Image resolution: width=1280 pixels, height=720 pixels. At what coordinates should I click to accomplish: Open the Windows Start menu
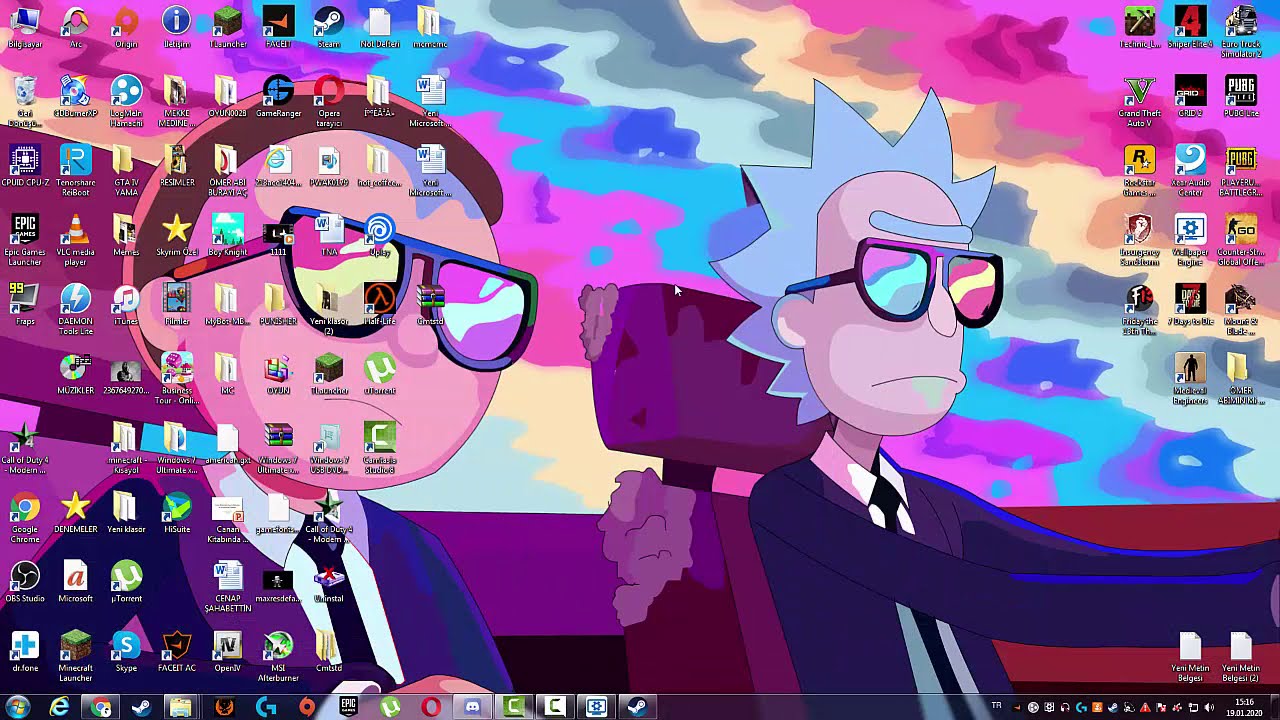click(17, 707)
